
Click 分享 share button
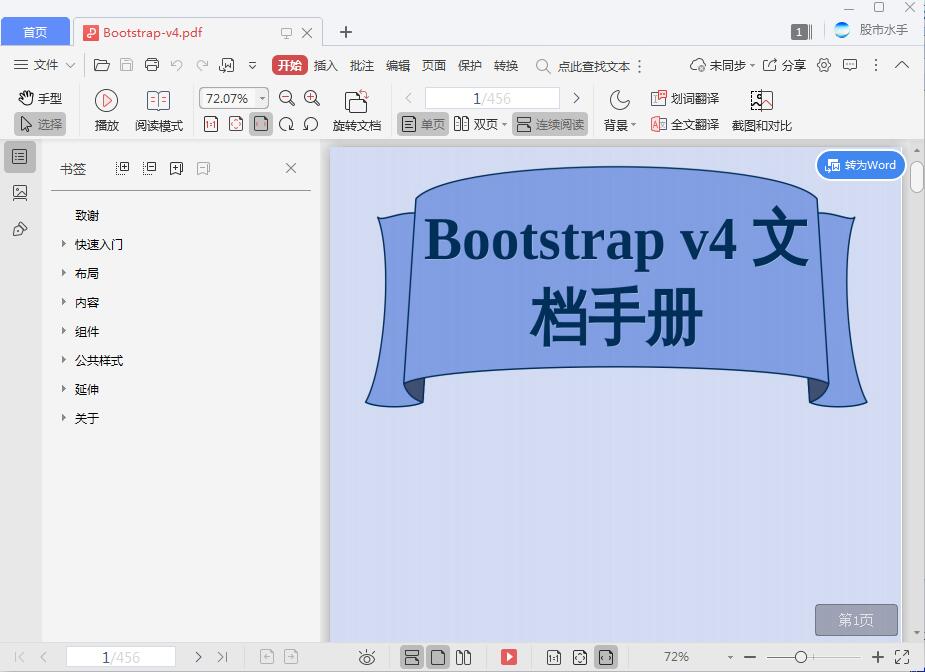(x=784, y=65)
